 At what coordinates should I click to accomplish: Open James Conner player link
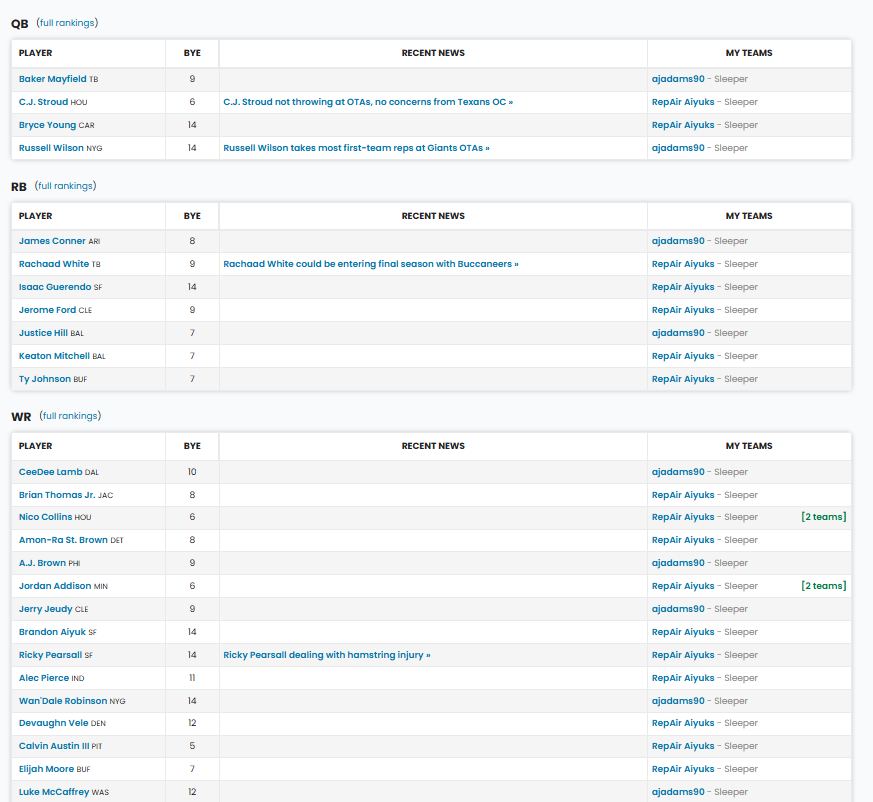tap(52, 241)
